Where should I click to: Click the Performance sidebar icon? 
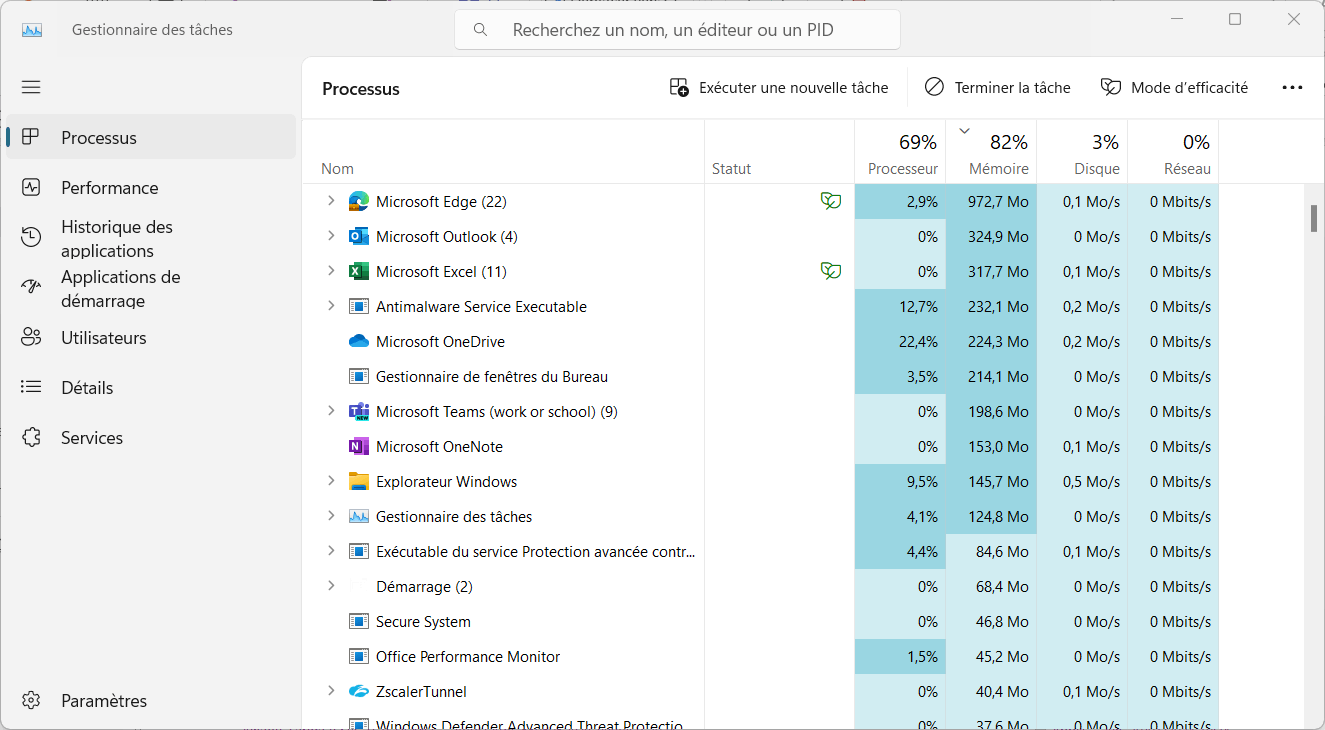coord(31,187)
